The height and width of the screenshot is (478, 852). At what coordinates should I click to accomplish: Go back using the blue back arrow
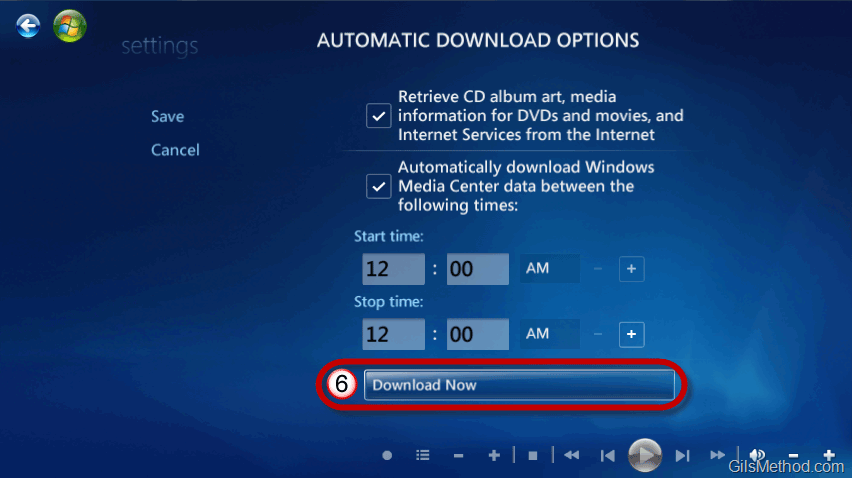pos(28,26)
